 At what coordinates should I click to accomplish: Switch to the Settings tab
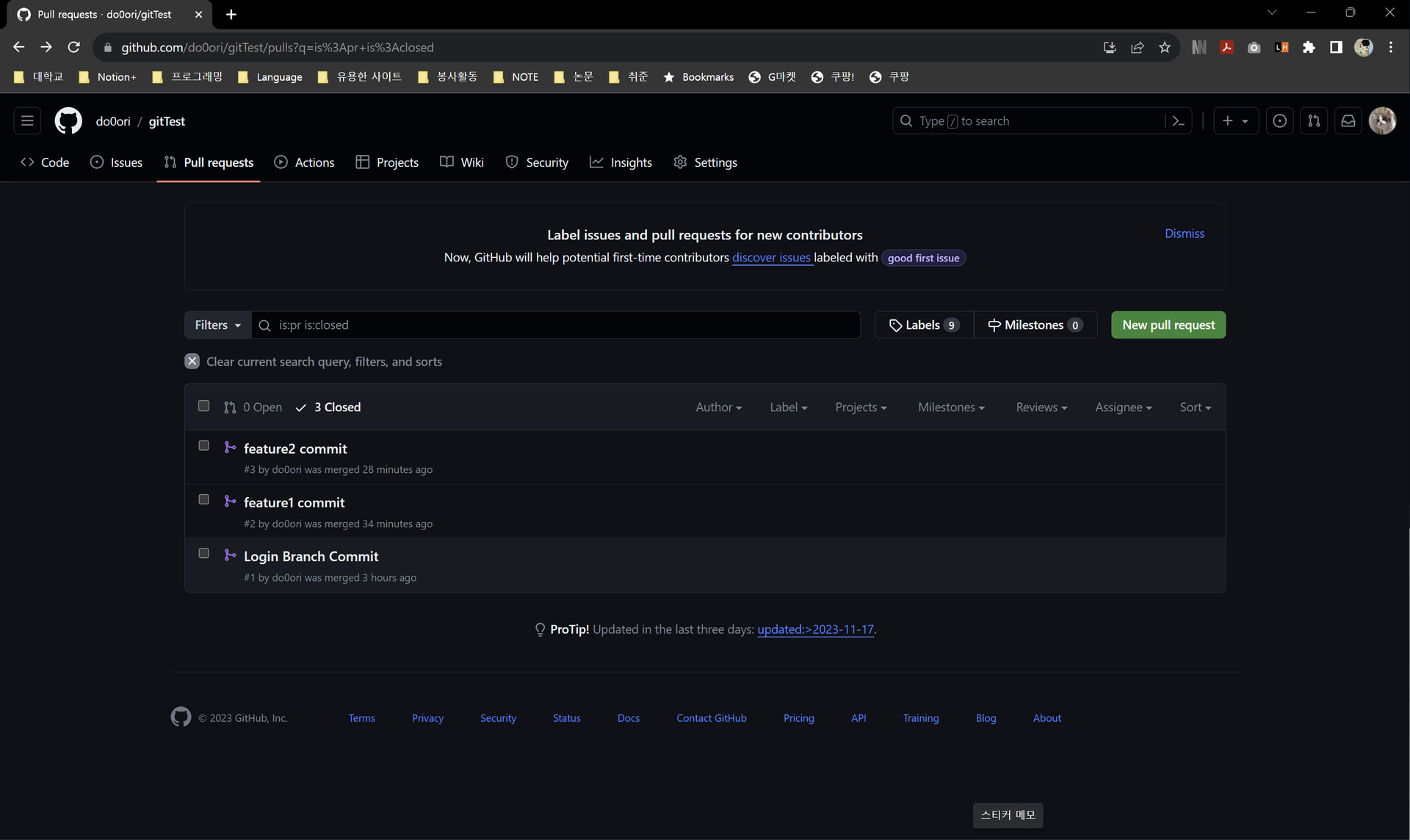click(705, 162)
